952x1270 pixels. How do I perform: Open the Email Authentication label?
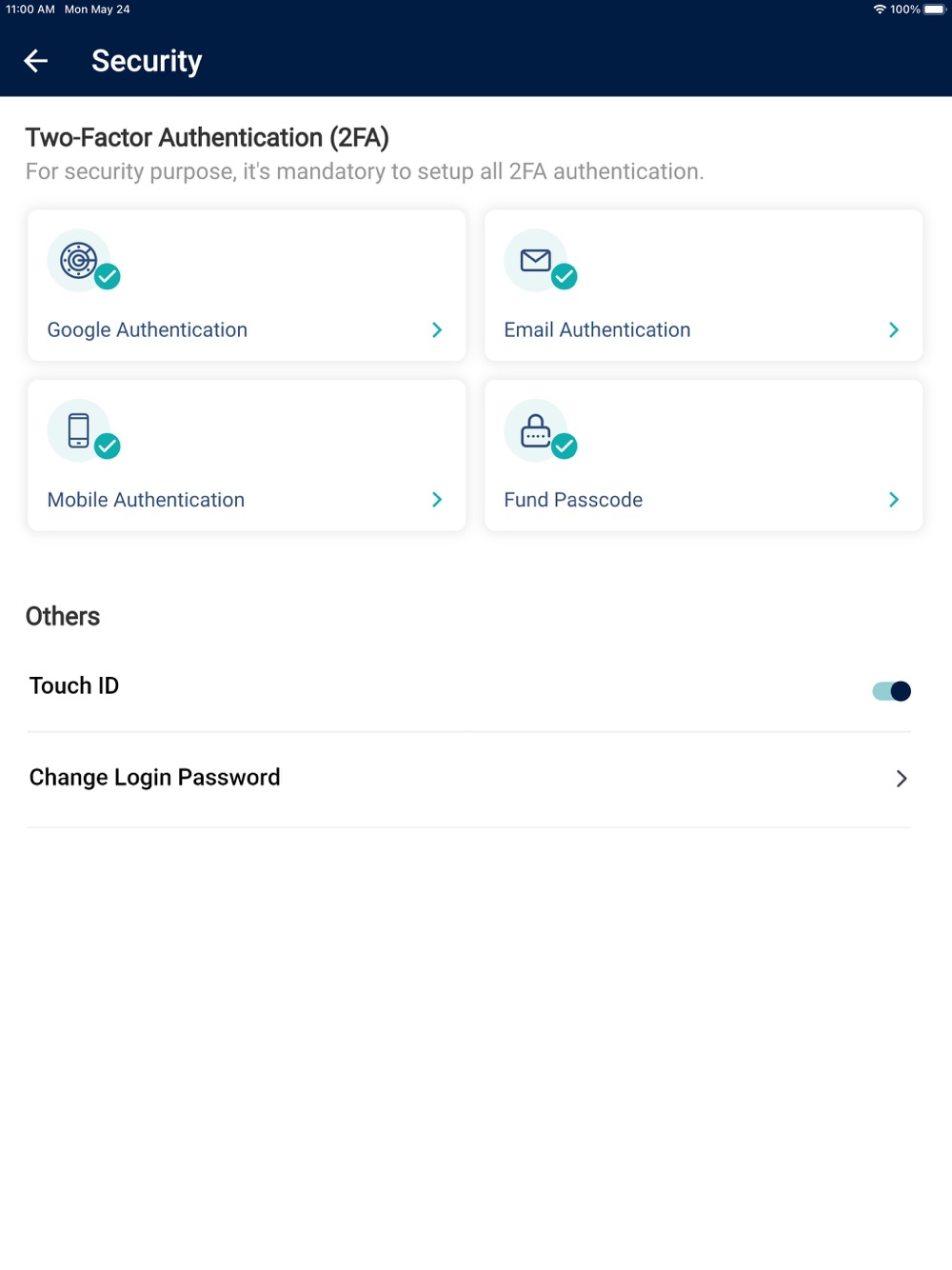click(x=598, y=329)
